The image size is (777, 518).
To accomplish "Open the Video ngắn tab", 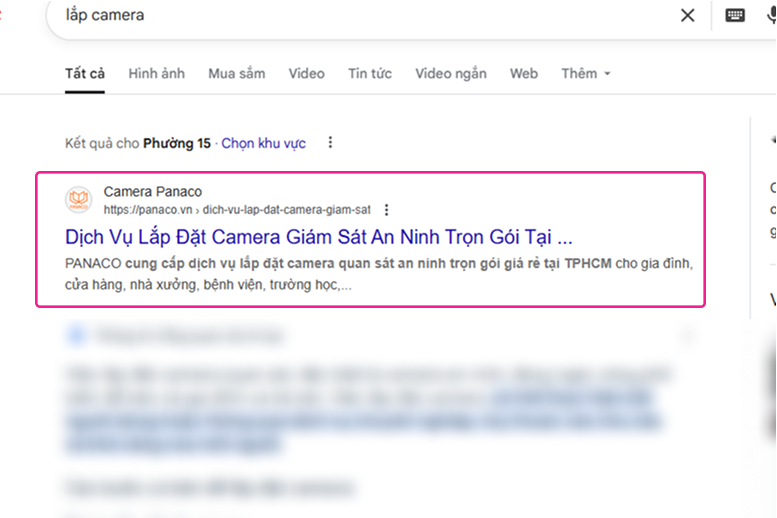I will (x=451, y=74).
